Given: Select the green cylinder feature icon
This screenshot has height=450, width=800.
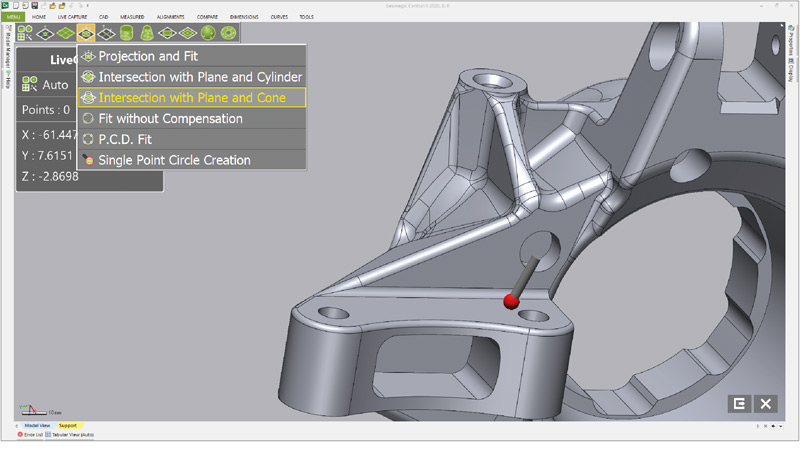Looking at the screenshot, I should tap(127, 34).
